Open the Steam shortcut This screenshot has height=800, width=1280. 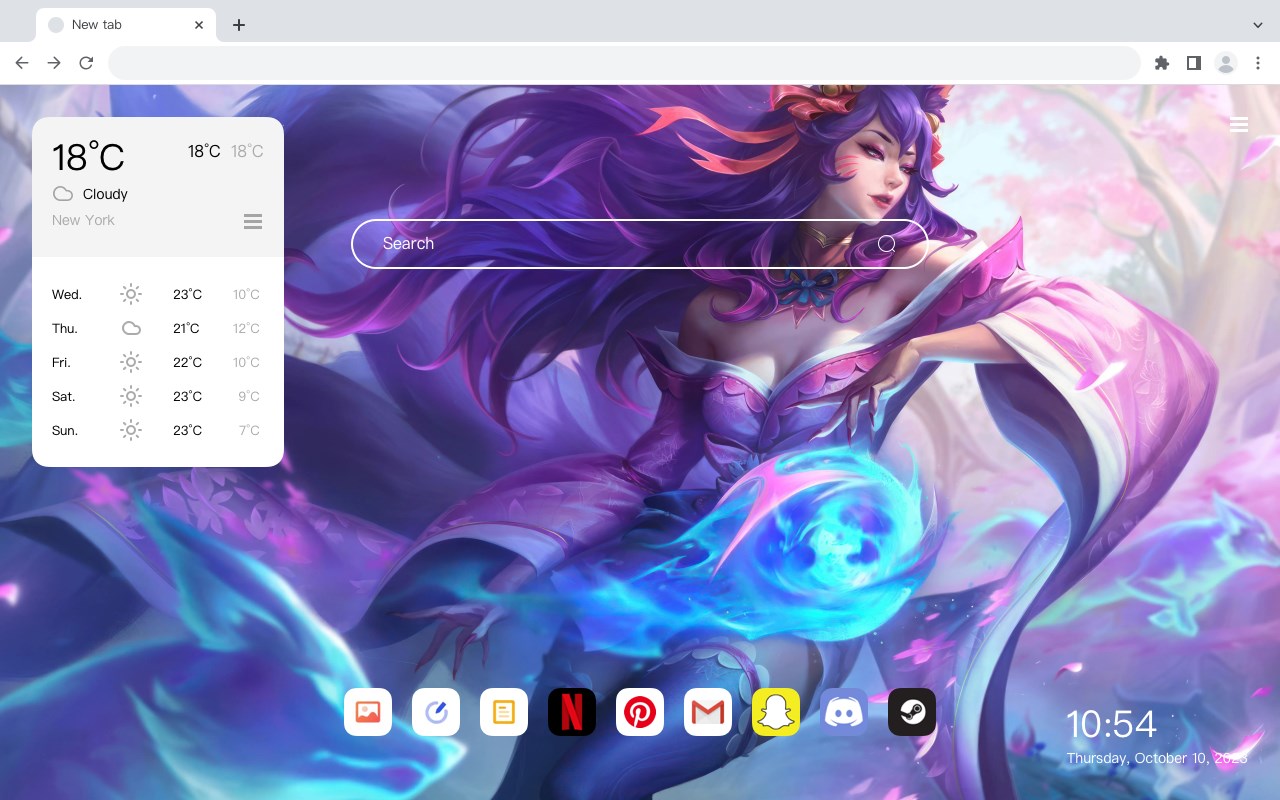click(x=912, y=712)
